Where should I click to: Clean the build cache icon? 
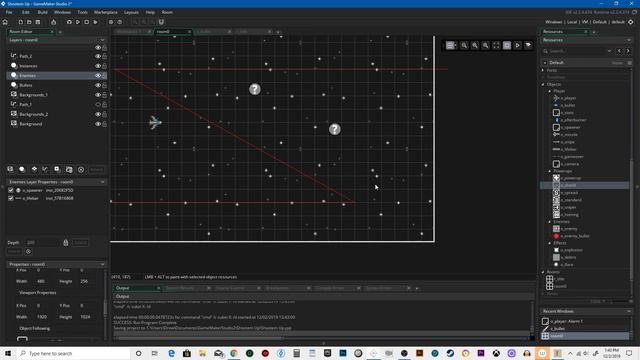pyautogui.click(x=96, y=22)
